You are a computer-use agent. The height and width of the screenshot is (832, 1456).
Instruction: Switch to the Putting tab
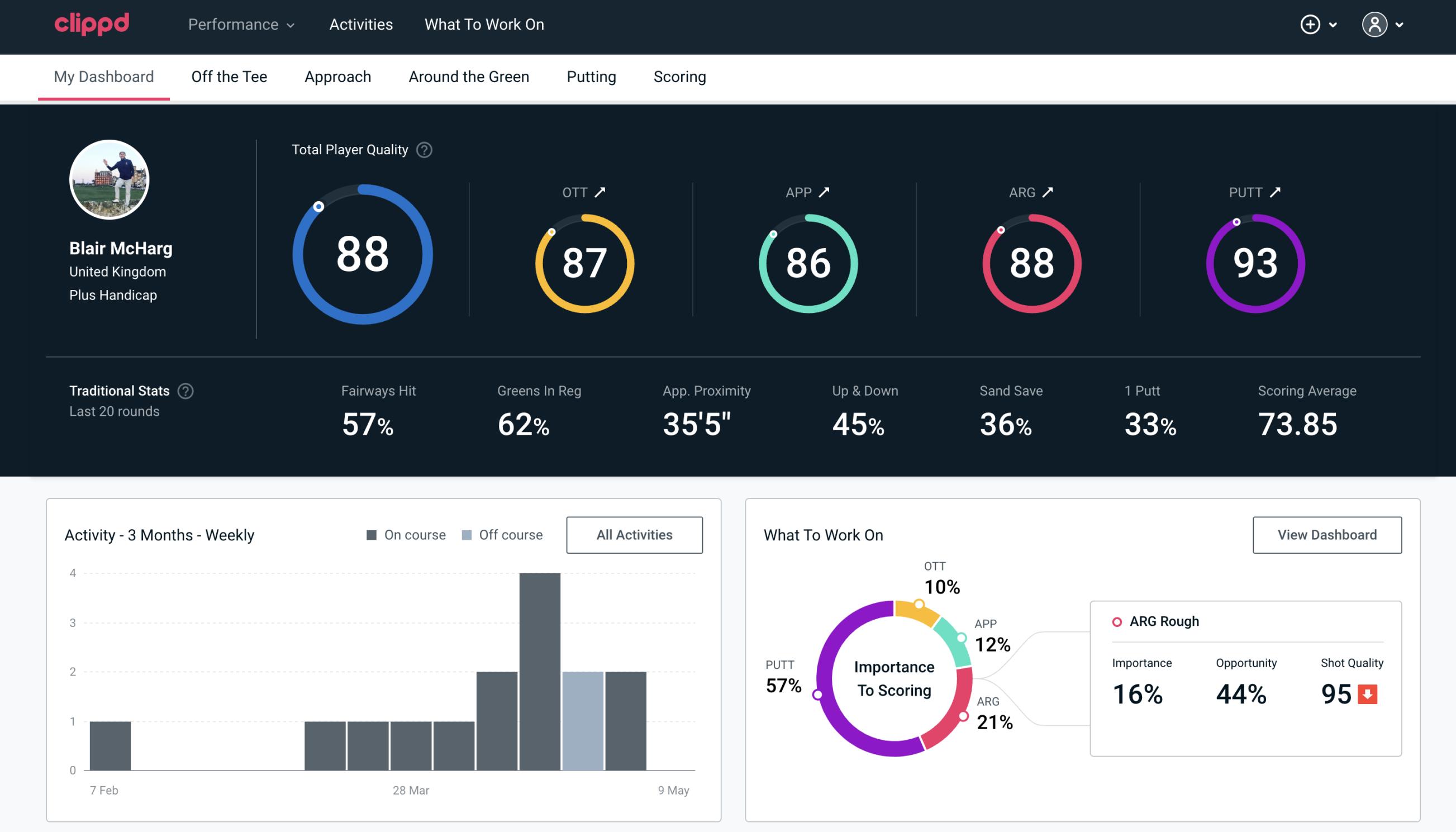(591, 76)
